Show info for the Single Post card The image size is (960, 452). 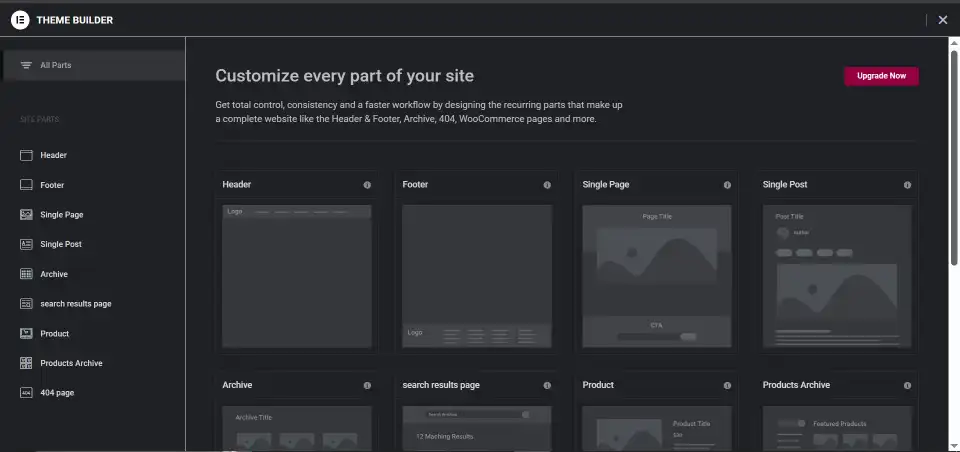(x=907, y=185)
